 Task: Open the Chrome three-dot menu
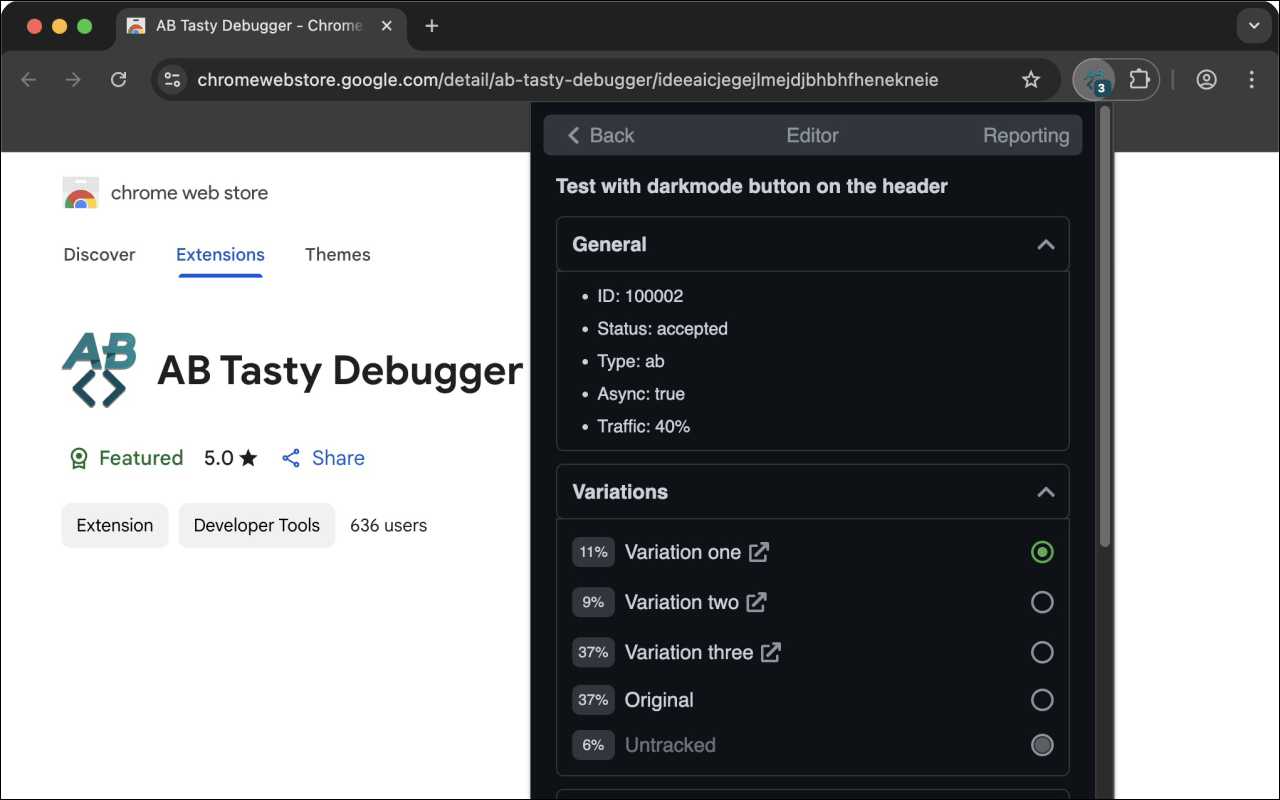[x=1251, y=79]
